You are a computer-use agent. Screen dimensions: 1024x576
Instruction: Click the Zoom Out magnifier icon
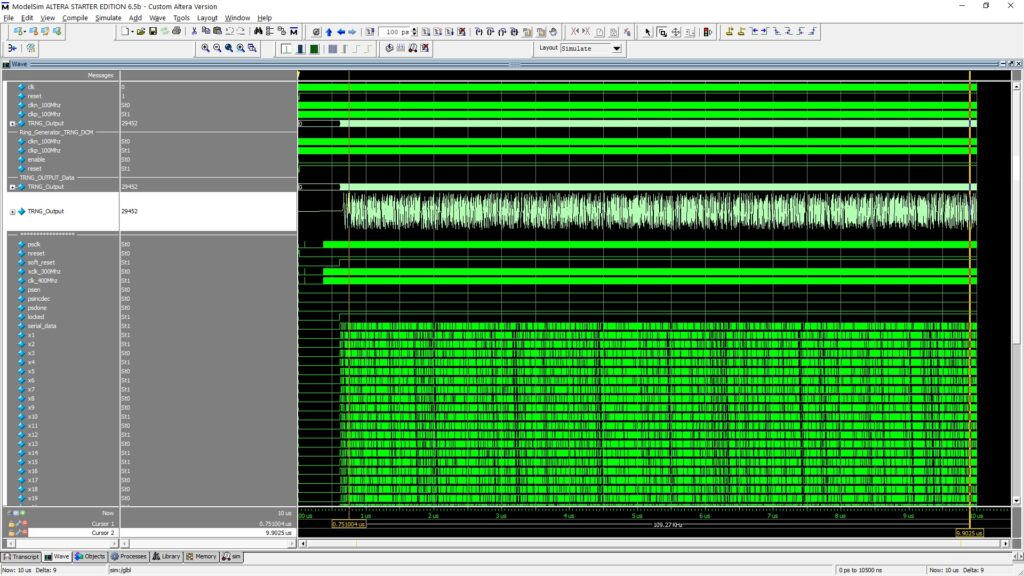point(217,48)
